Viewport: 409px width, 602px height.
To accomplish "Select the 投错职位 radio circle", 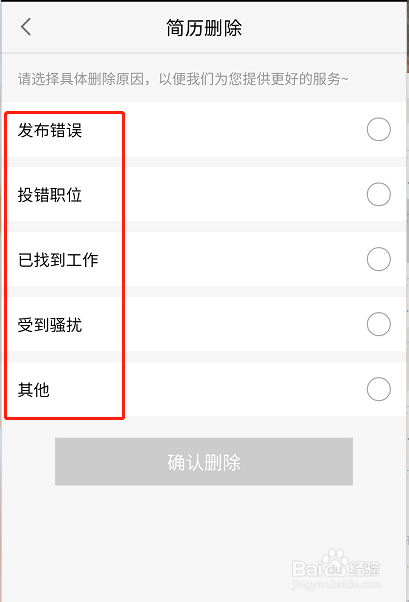I will point(379,194).
